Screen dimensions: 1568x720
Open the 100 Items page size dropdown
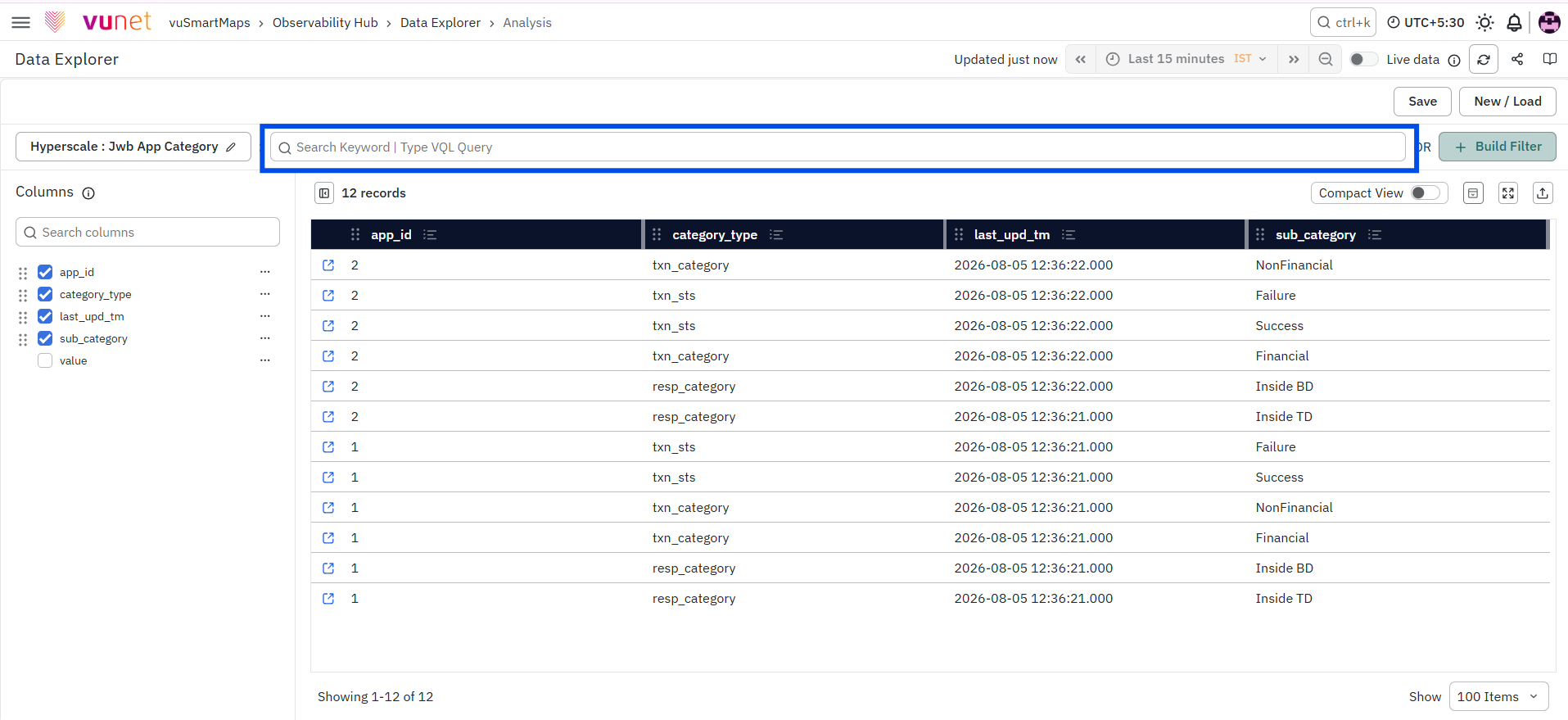click(1498, 696)
